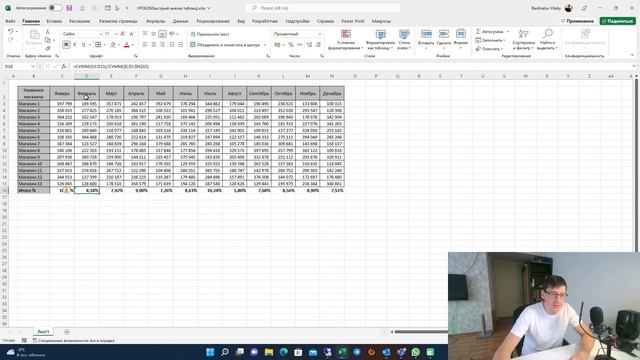Open the Merge and Center dropdown arrow
The width and height of the screenshot is (640, 360).
264,45
